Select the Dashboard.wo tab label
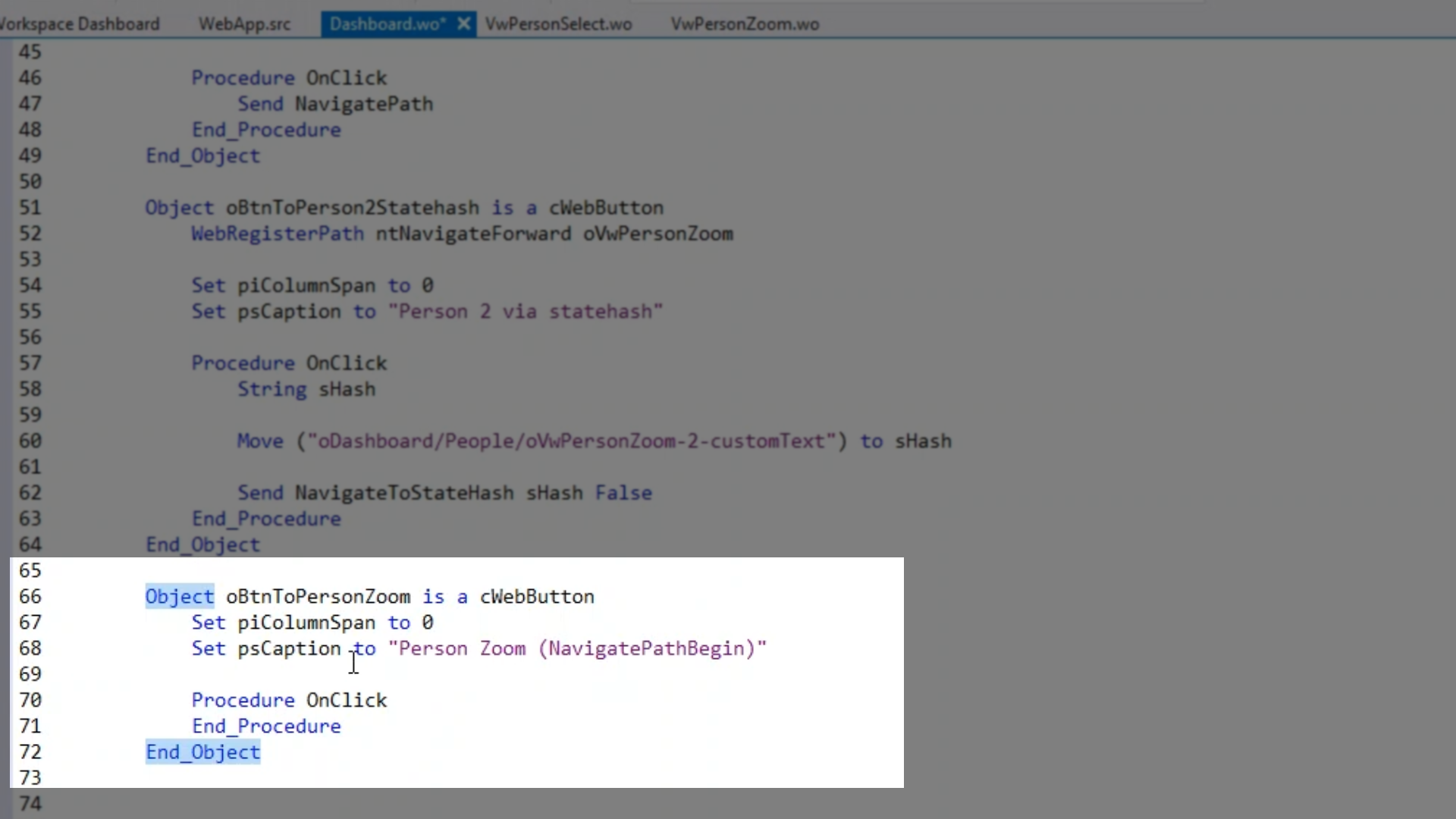Screen dimensions: 1456x819 click(387, 24)
